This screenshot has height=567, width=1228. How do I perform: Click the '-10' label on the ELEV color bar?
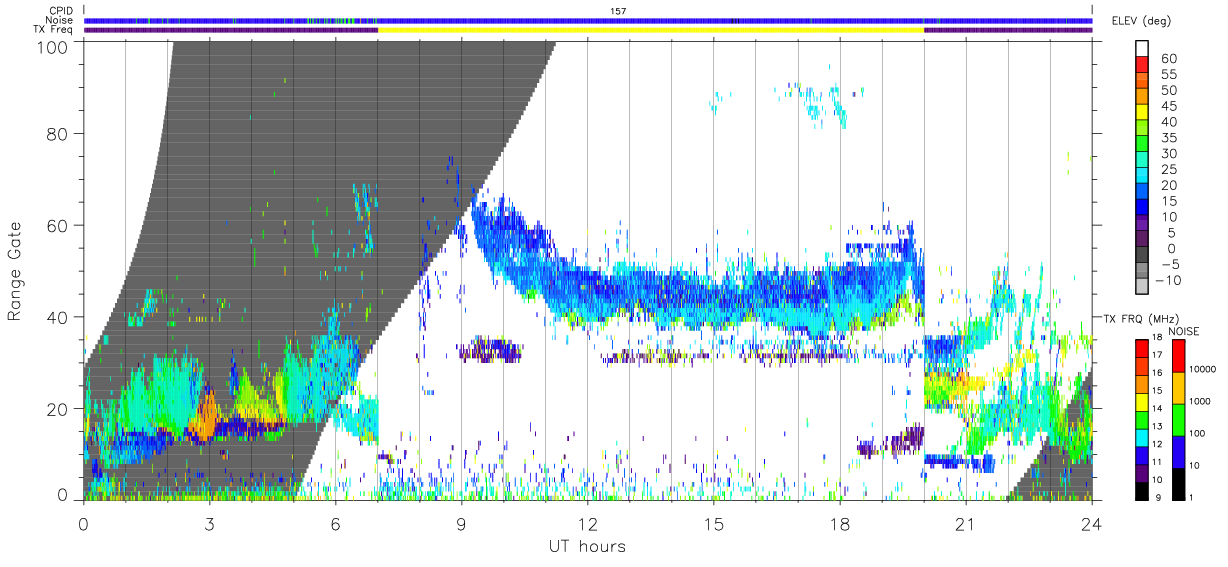(1166, 280)
